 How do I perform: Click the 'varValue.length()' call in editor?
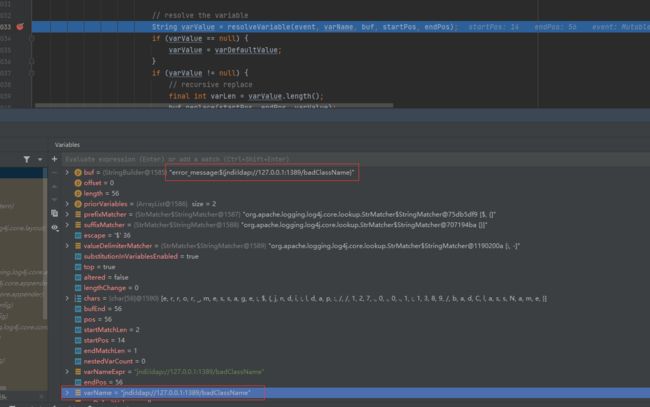[284, 96]
